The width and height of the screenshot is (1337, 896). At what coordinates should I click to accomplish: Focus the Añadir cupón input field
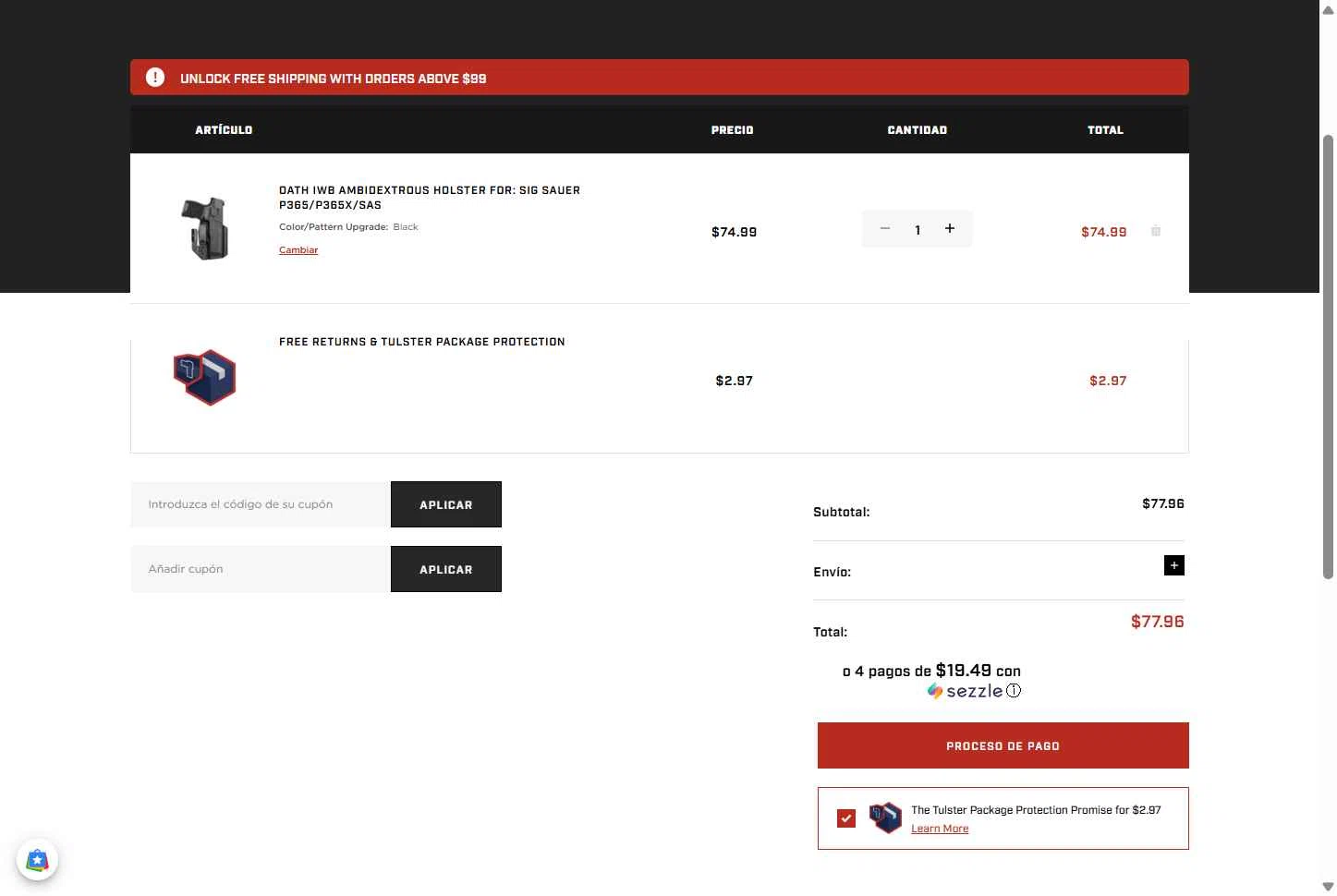(260, 569)
